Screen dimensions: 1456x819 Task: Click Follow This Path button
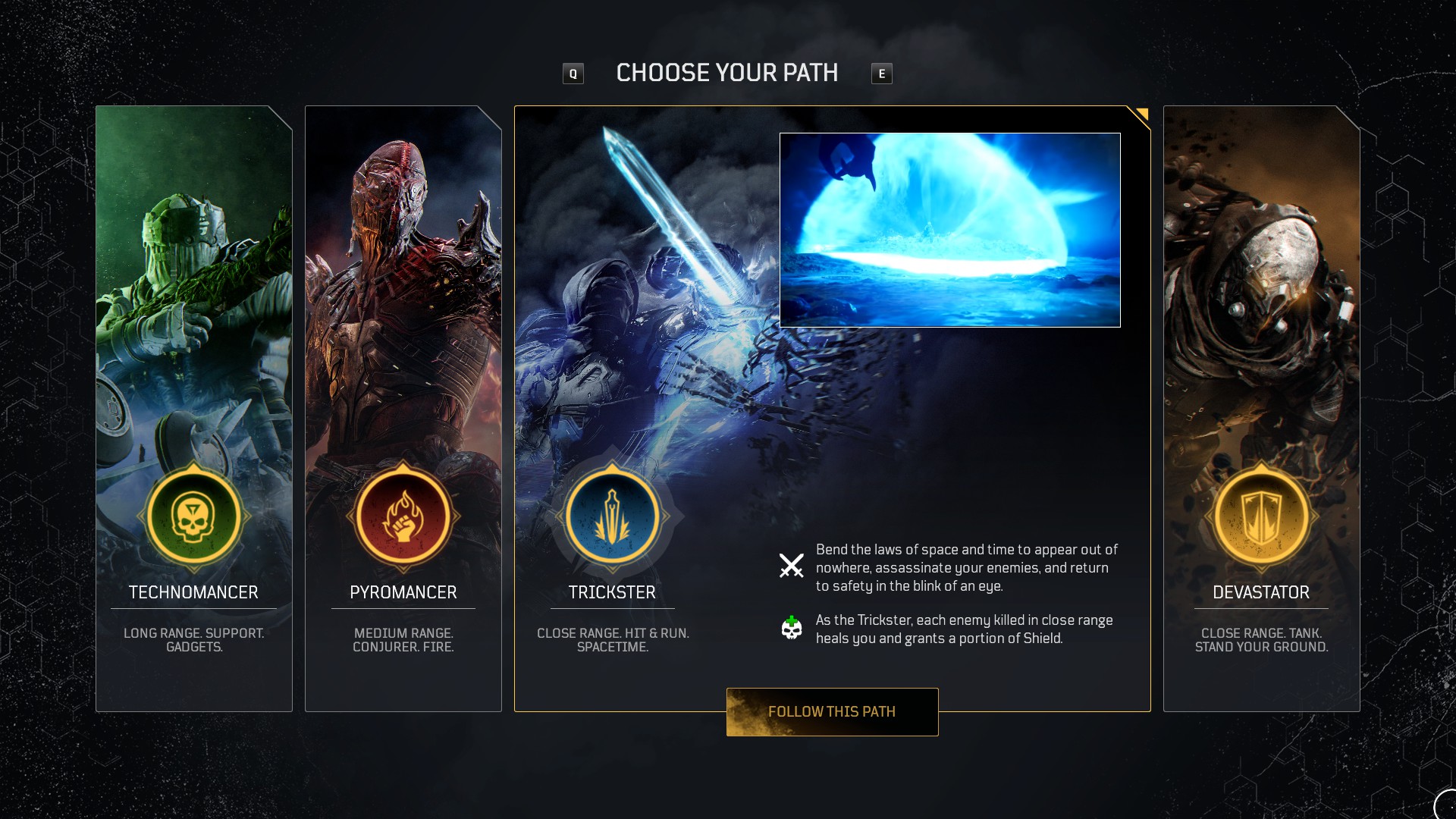pos(833,712)
